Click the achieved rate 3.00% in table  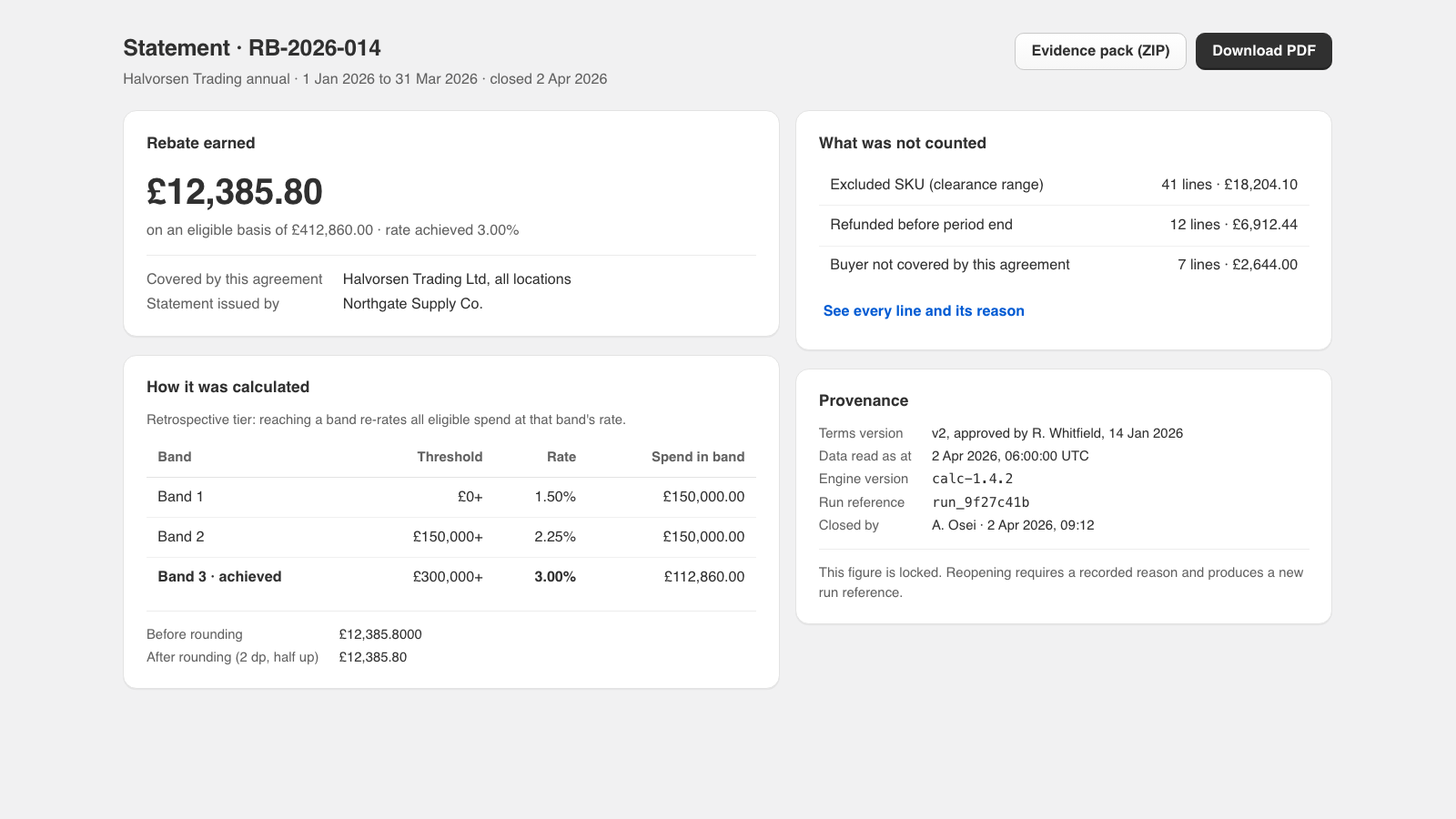coord(555,577)
